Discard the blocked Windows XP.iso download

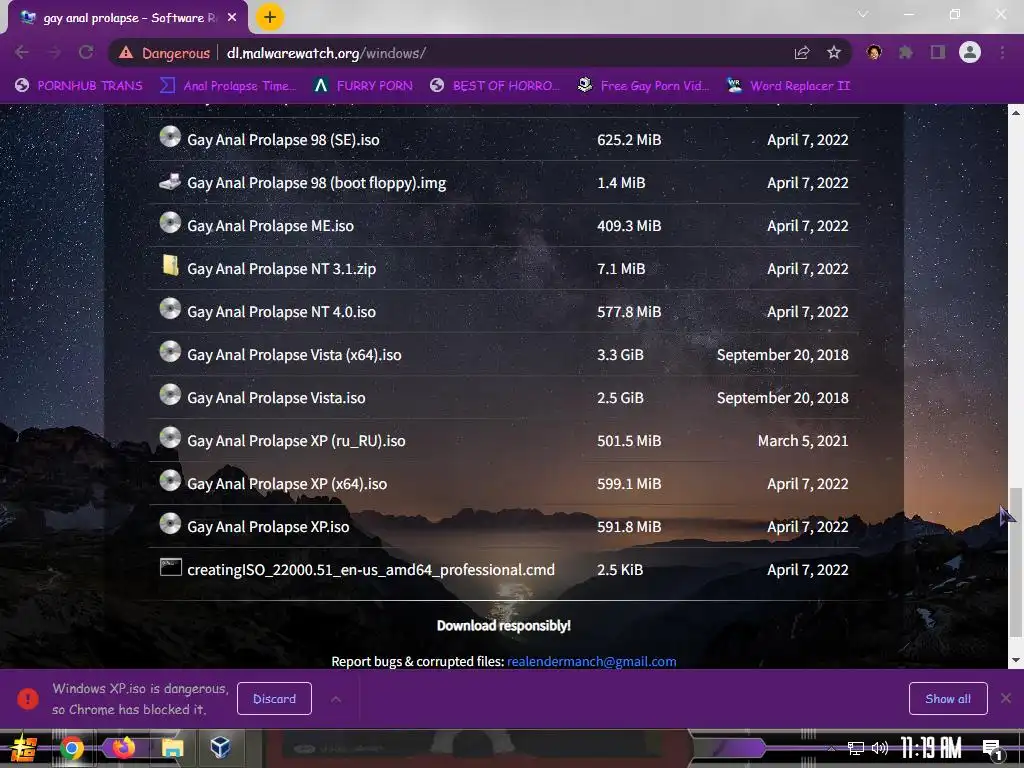[274, 699]
